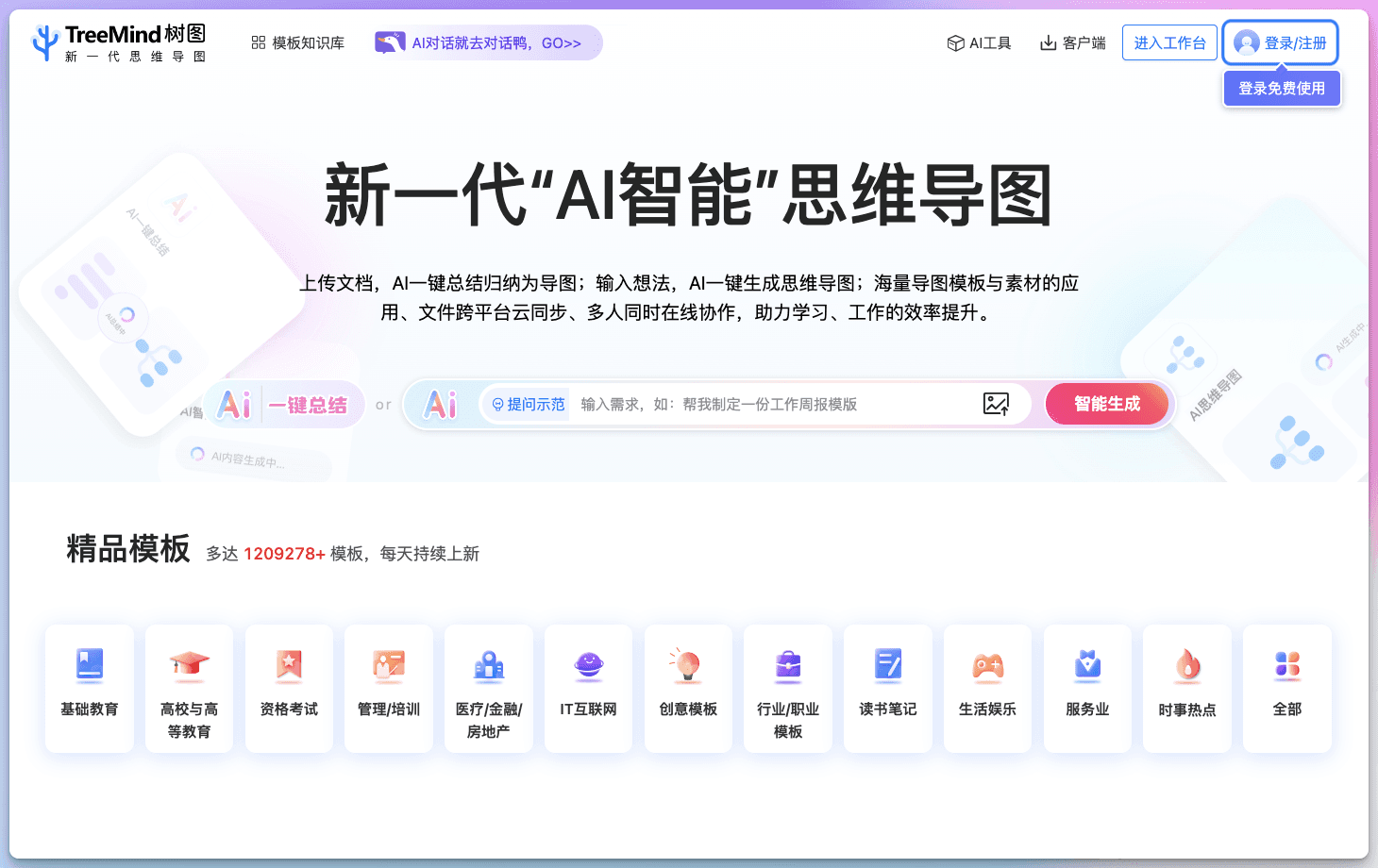The image size is (1378, 868).
Task: Click the 管理/培训 icon
Action: coord(389,664)
